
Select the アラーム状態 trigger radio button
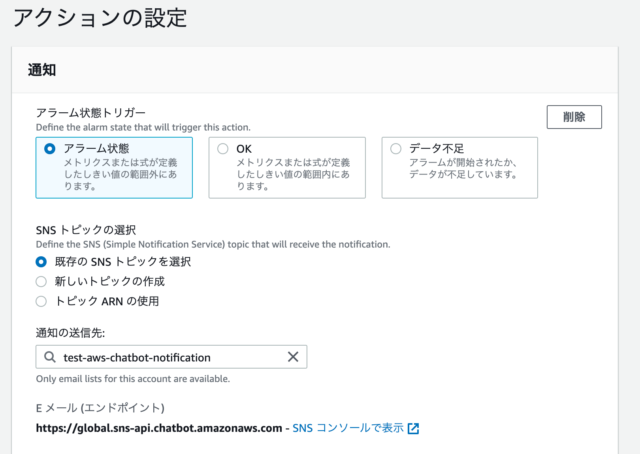coord(50,149)
